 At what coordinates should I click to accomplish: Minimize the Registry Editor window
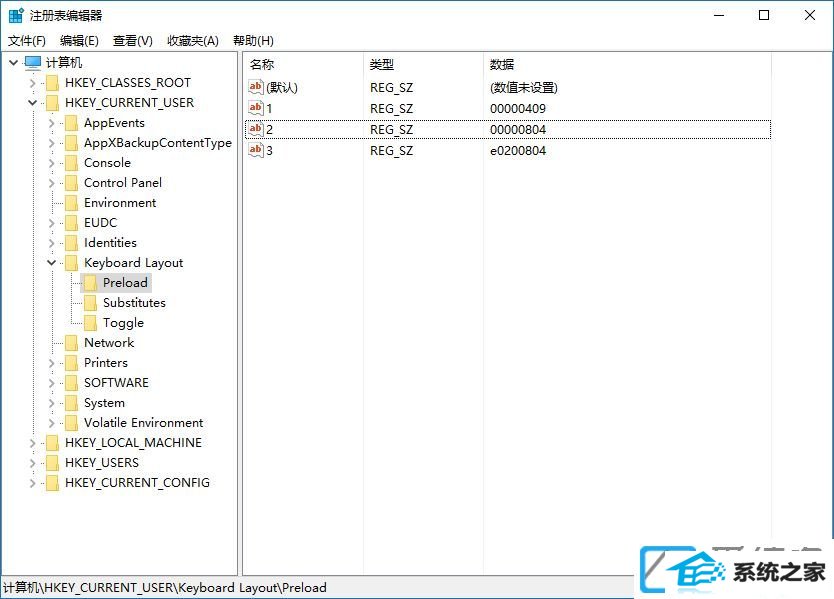(719, 15)
